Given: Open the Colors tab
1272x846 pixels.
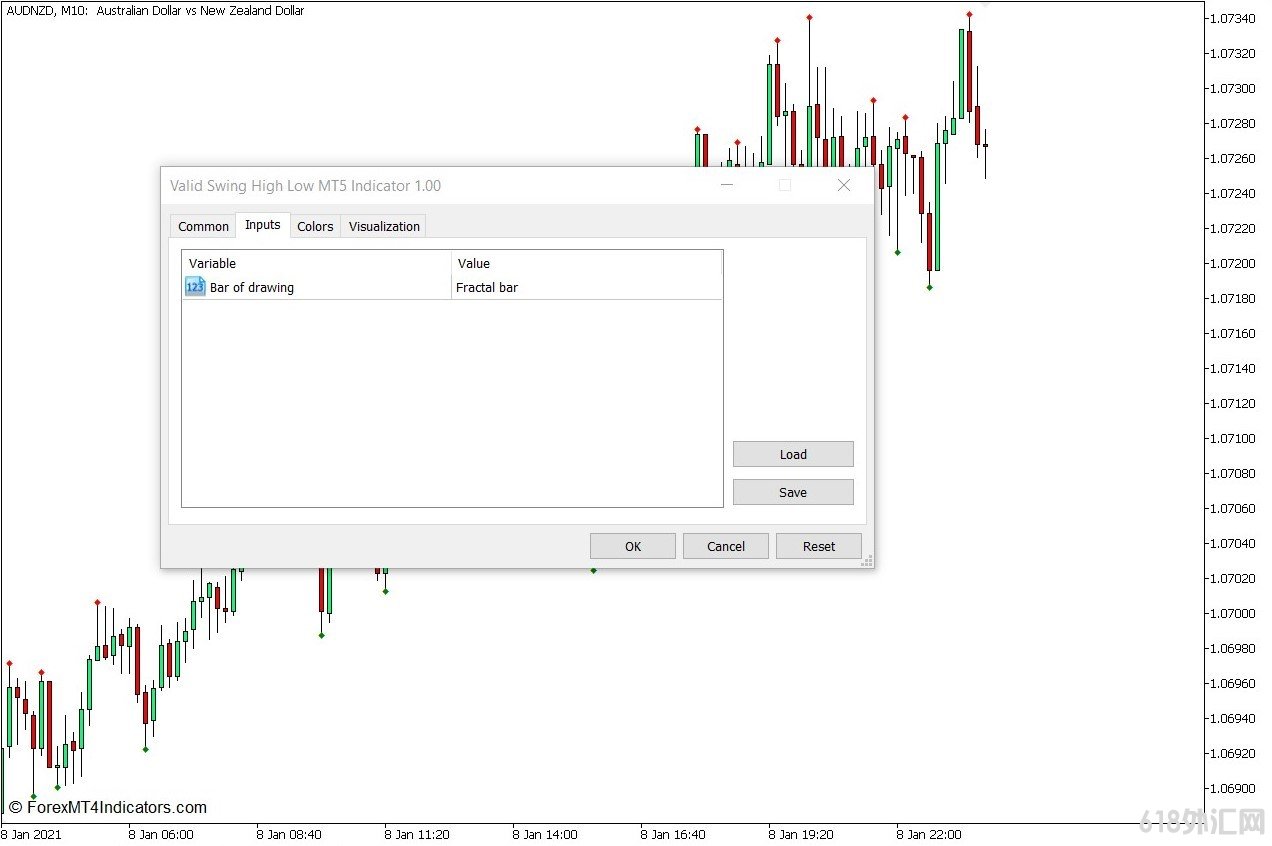Looking at the screenshot, I should pos(315,226).
